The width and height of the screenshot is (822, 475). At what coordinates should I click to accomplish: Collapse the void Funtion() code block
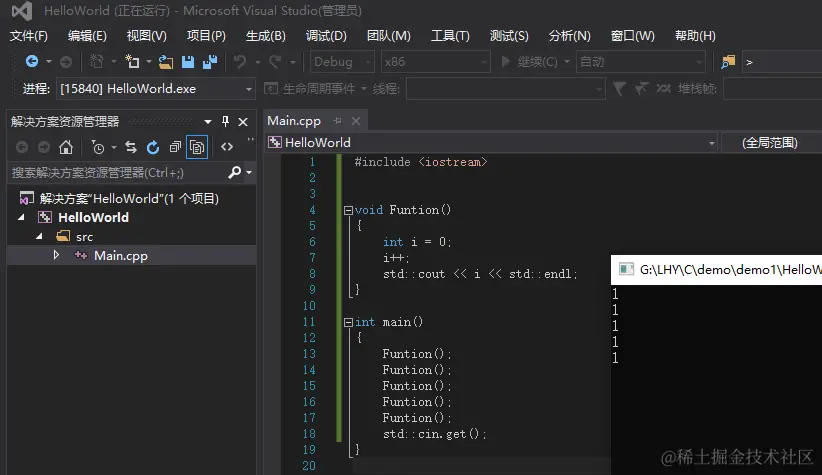(348, 210)
